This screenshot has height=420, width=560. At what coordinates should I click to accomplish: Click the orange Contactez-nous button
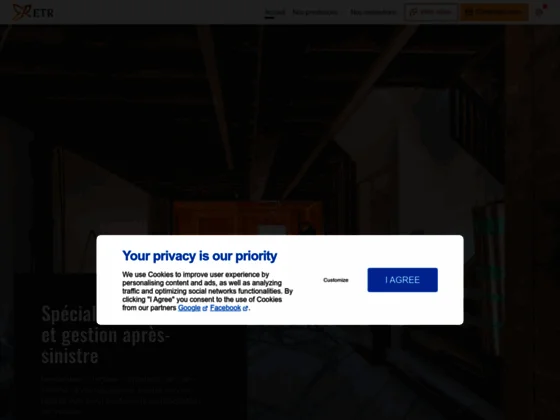[494, 12]
